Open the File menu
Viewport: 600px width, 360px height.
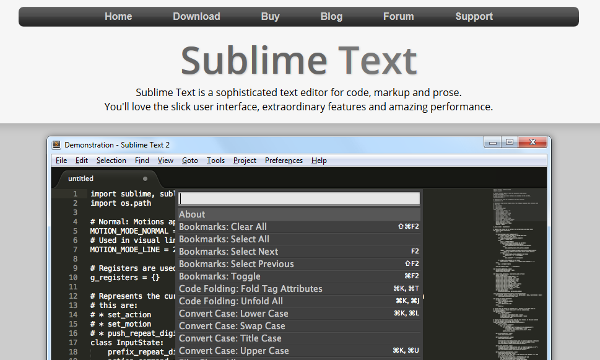point(61,160)
